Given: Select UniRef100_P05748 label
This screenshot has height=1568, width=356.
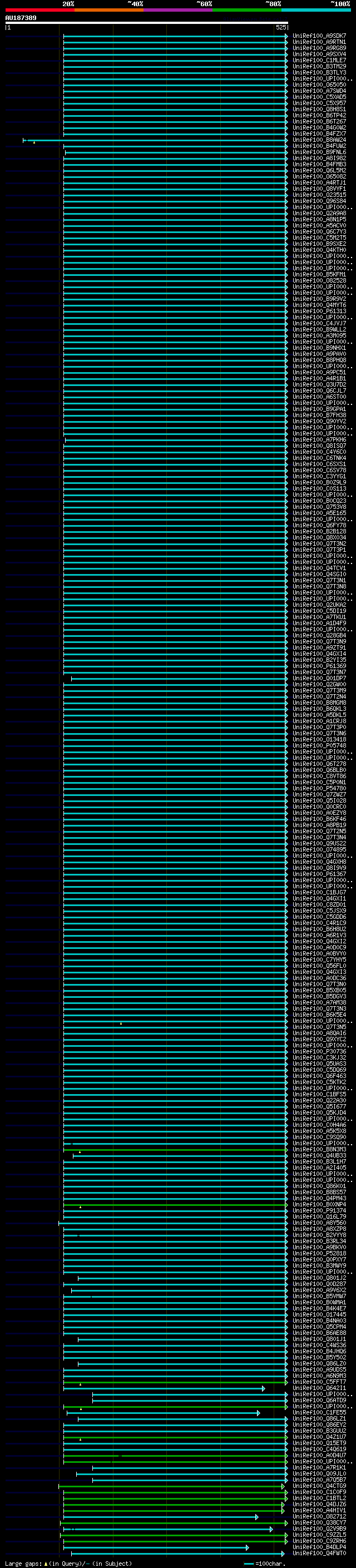Looking at the screenshot, I should pyautogui.click(x=319, y=746).
